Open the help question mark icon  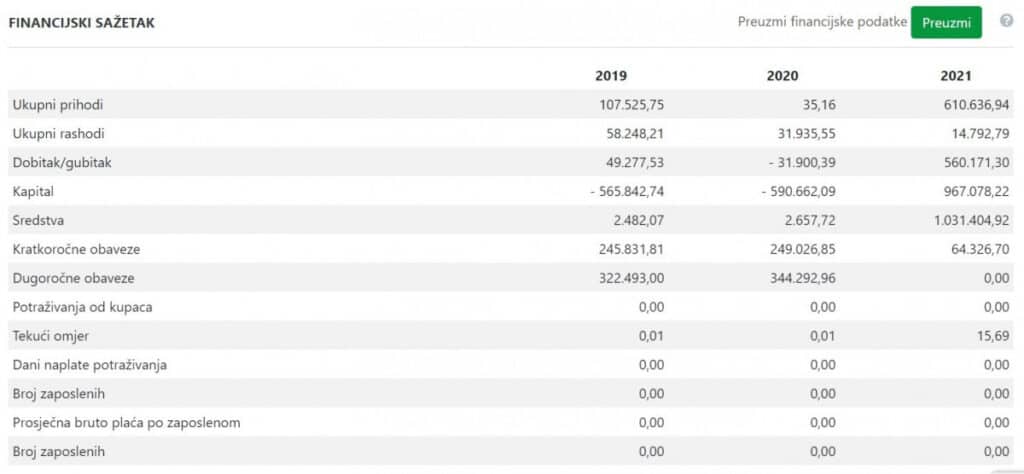(1006, 21)
